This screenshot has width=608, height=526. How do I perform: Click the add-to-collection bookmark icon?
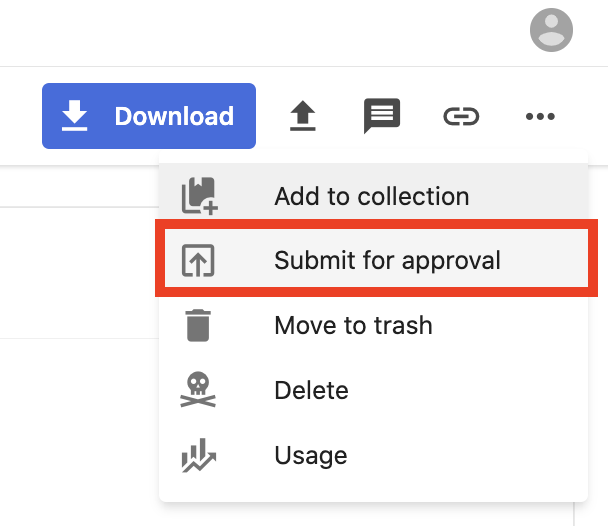199,196
